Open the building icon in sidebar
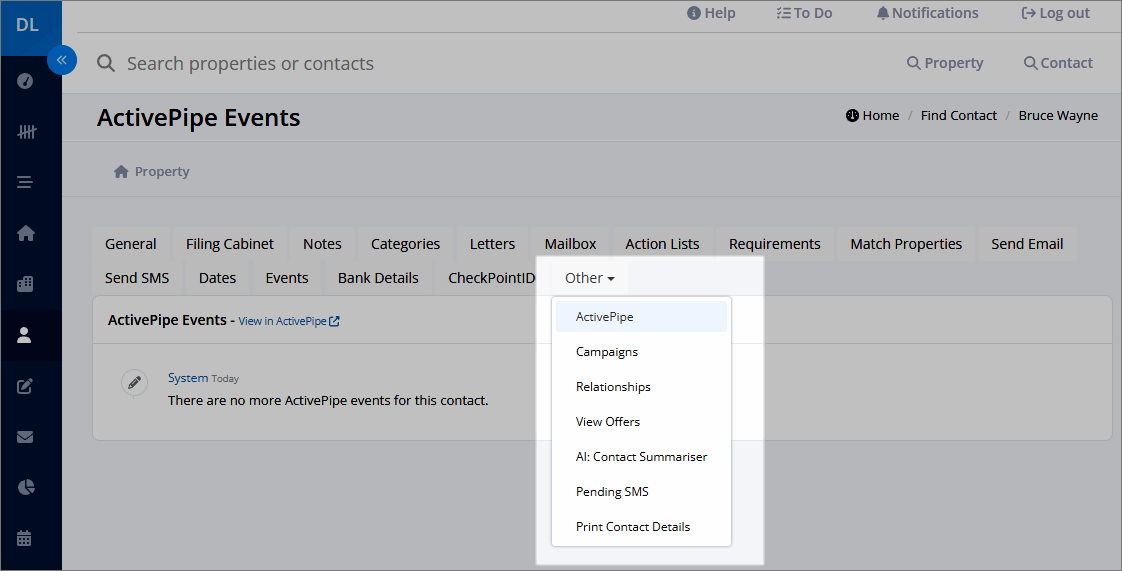 (x=25, y=284)
